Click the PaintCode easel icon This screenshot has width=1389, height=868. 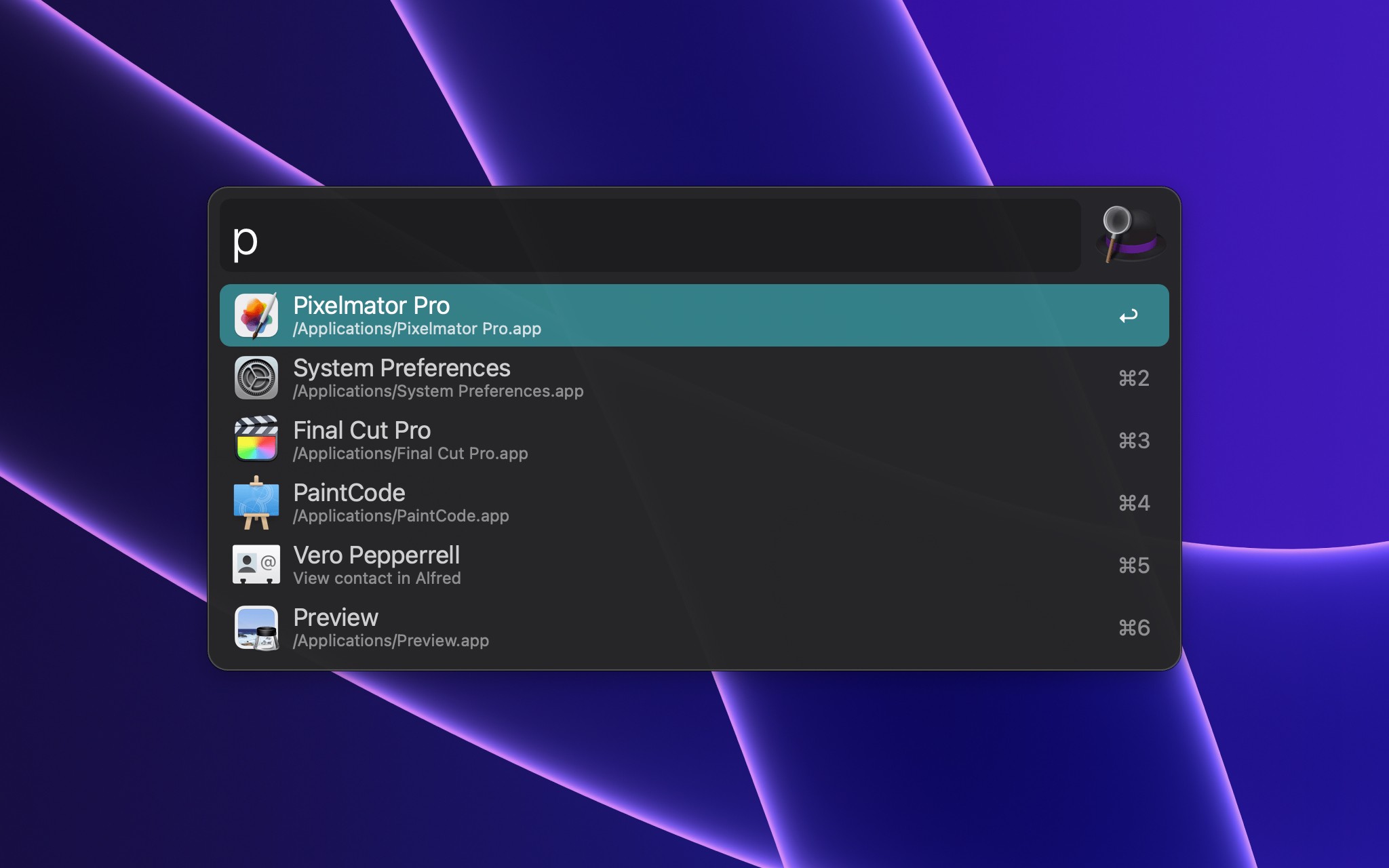[256, 502]
